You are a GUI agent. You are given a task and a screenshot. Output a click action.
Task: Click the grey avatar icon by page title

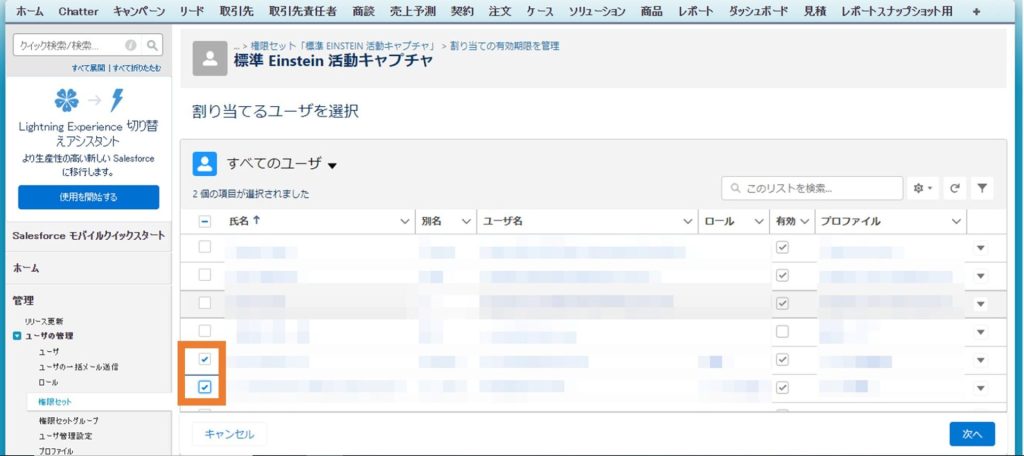210,58
